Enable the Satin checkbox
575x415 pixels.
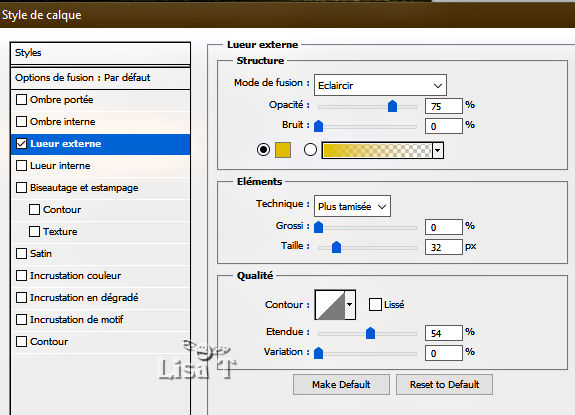(x=22, y=253)
